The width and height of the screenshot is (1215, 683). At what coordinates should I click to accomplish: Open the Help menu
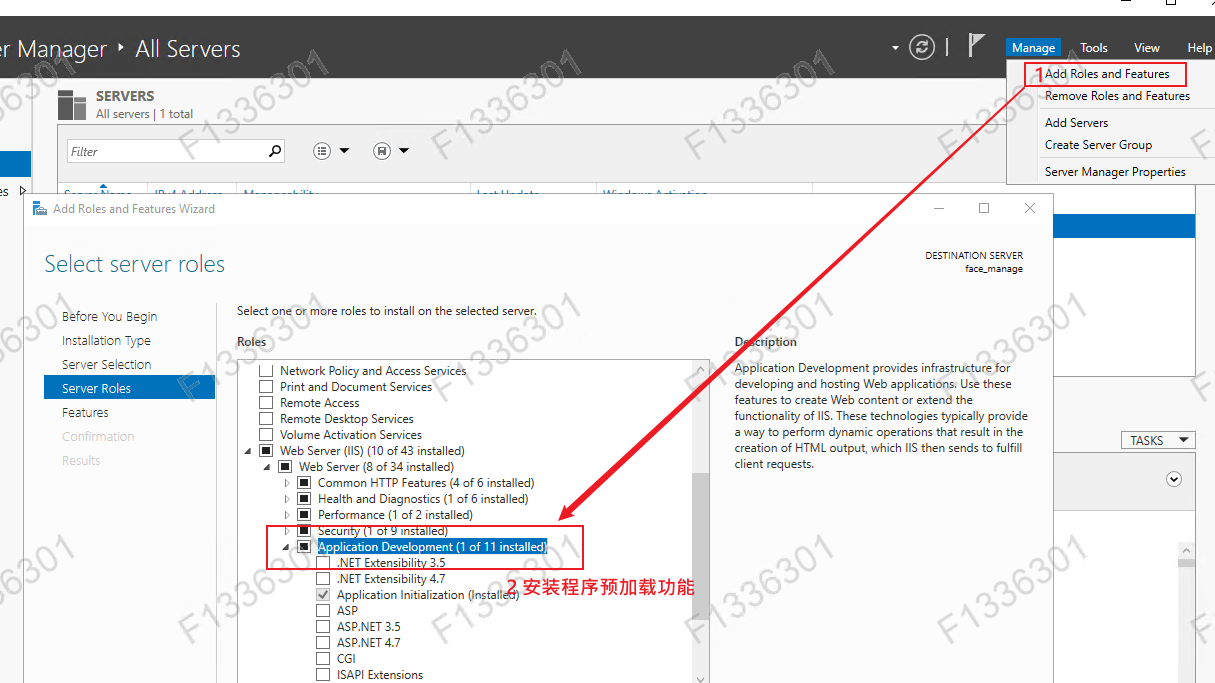click(1199, 48)
